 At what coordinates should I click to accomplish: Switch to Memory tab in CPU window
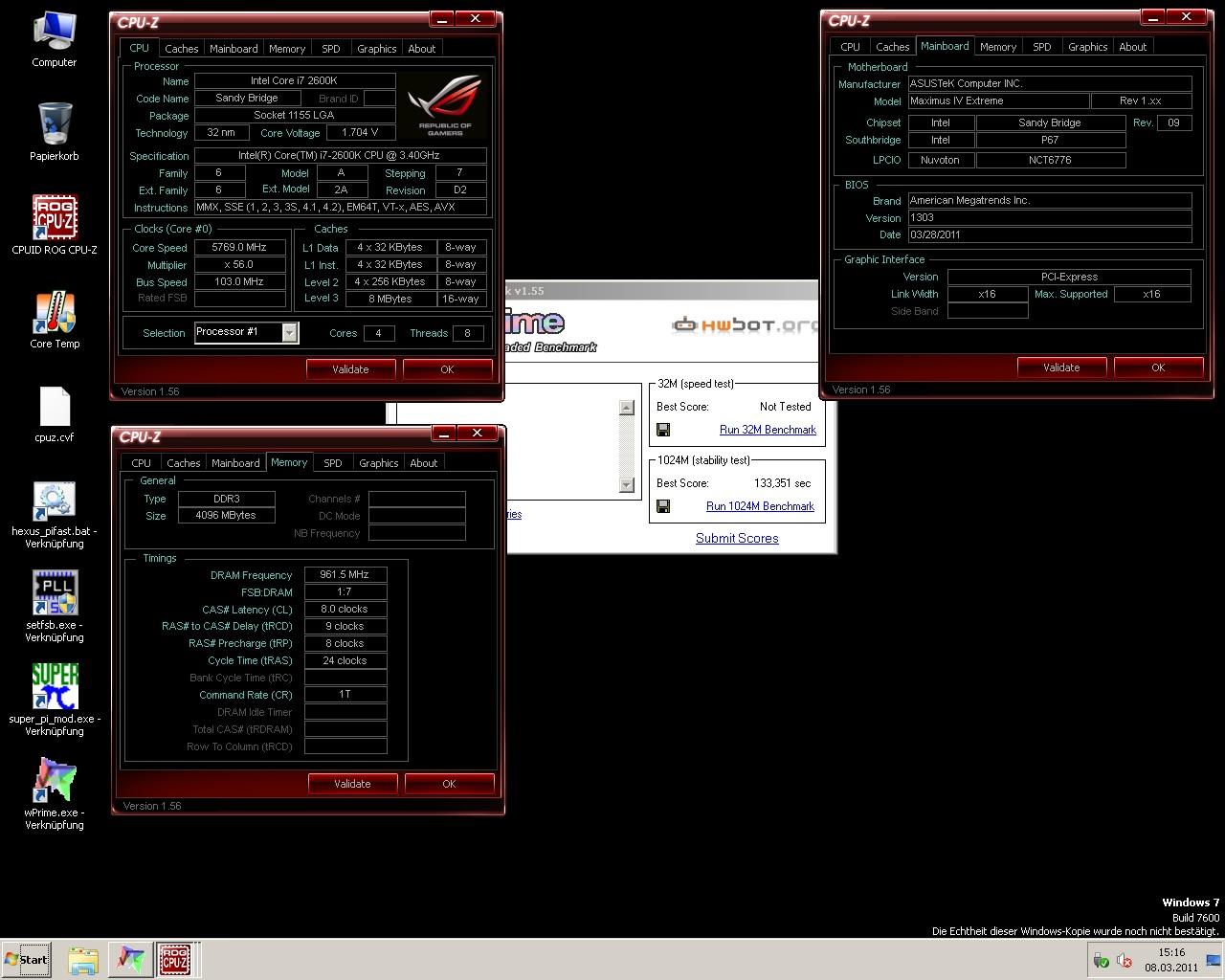(287, 49)
